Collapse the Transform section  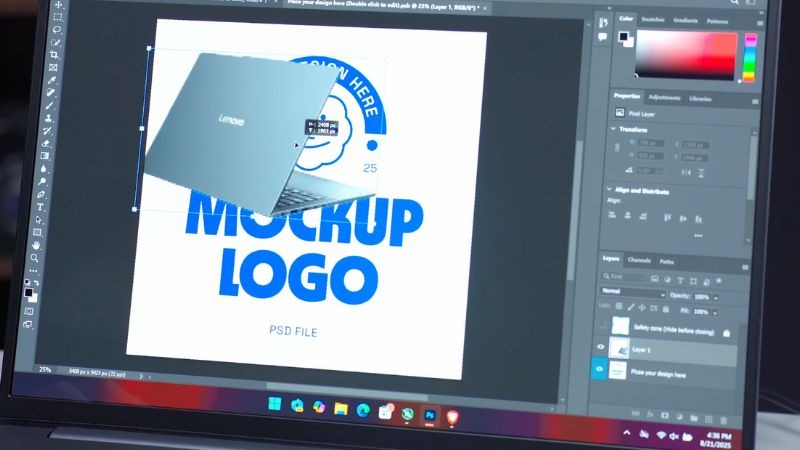click(x=613, y=128)
